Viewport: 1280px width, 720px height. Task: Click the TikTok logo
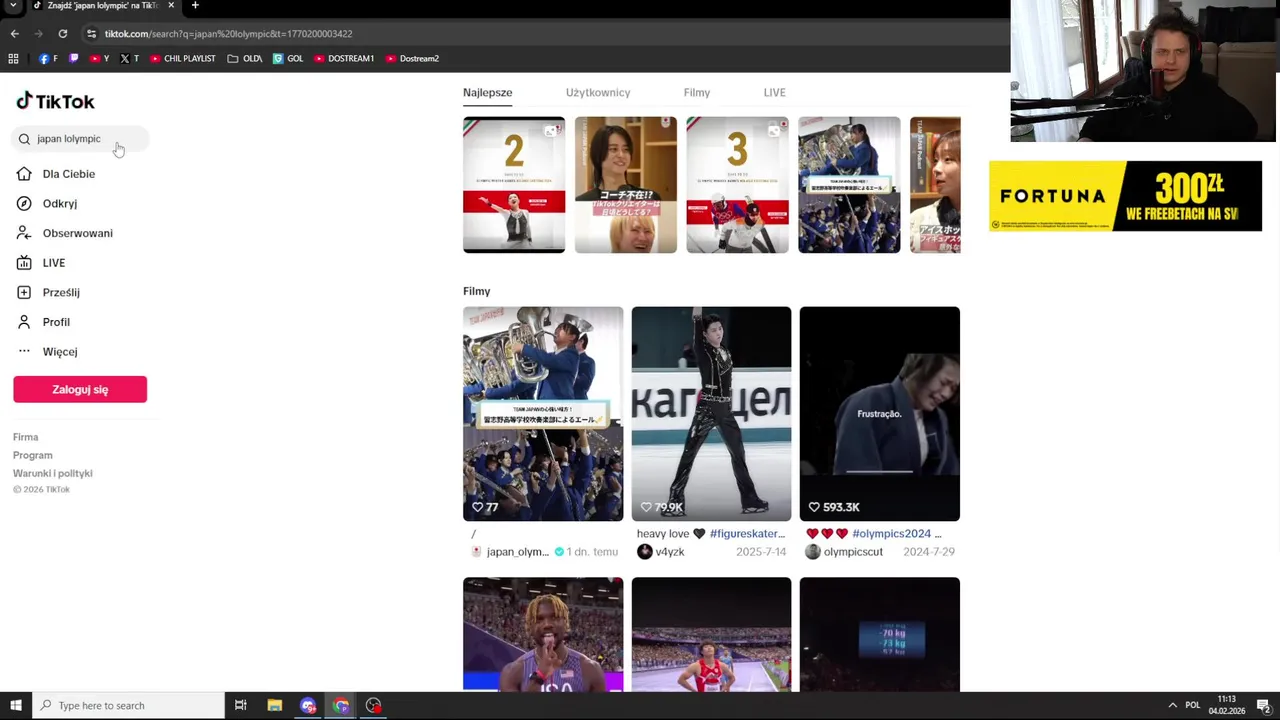pos(55,101)
